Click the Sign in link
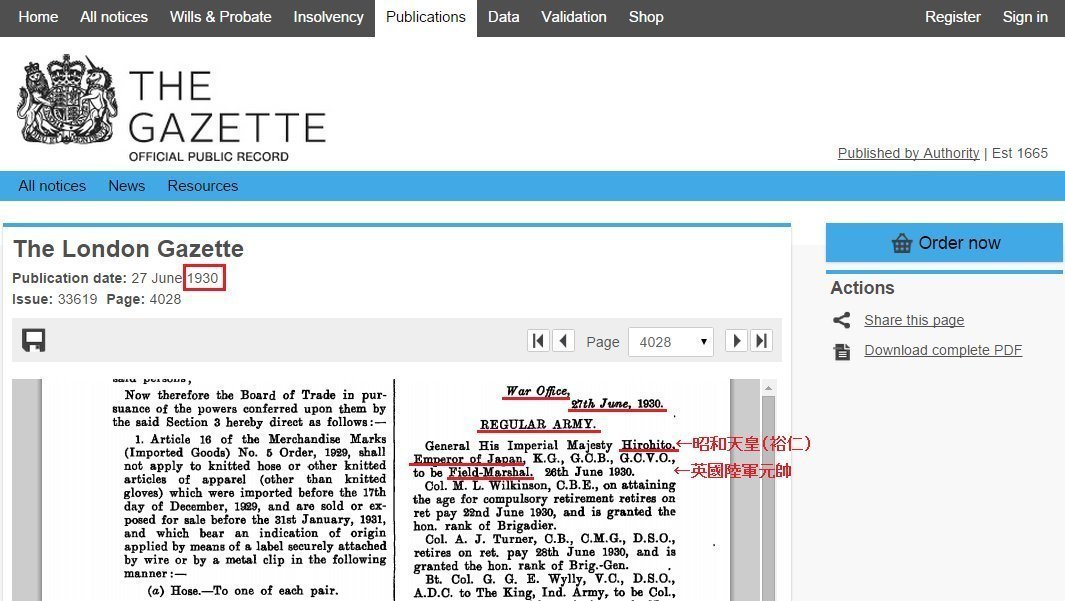The image size is (1065, 601). 1025,17
